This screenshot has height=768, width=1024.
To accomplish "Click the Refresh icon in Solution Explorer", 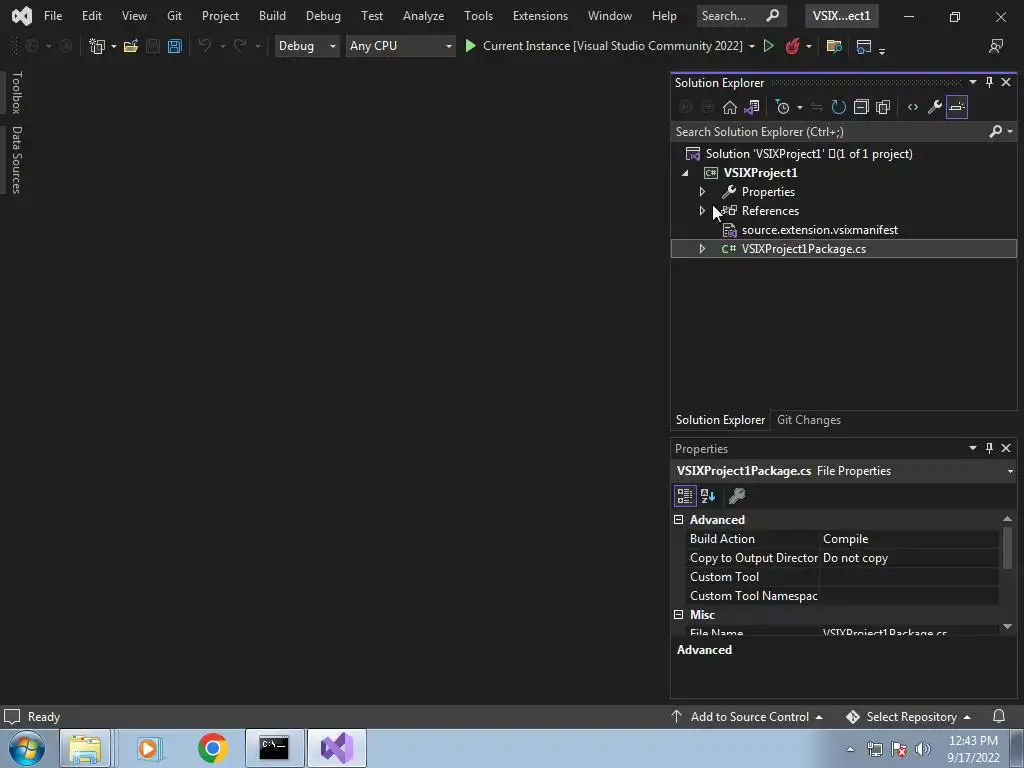I will pos(839,107).
